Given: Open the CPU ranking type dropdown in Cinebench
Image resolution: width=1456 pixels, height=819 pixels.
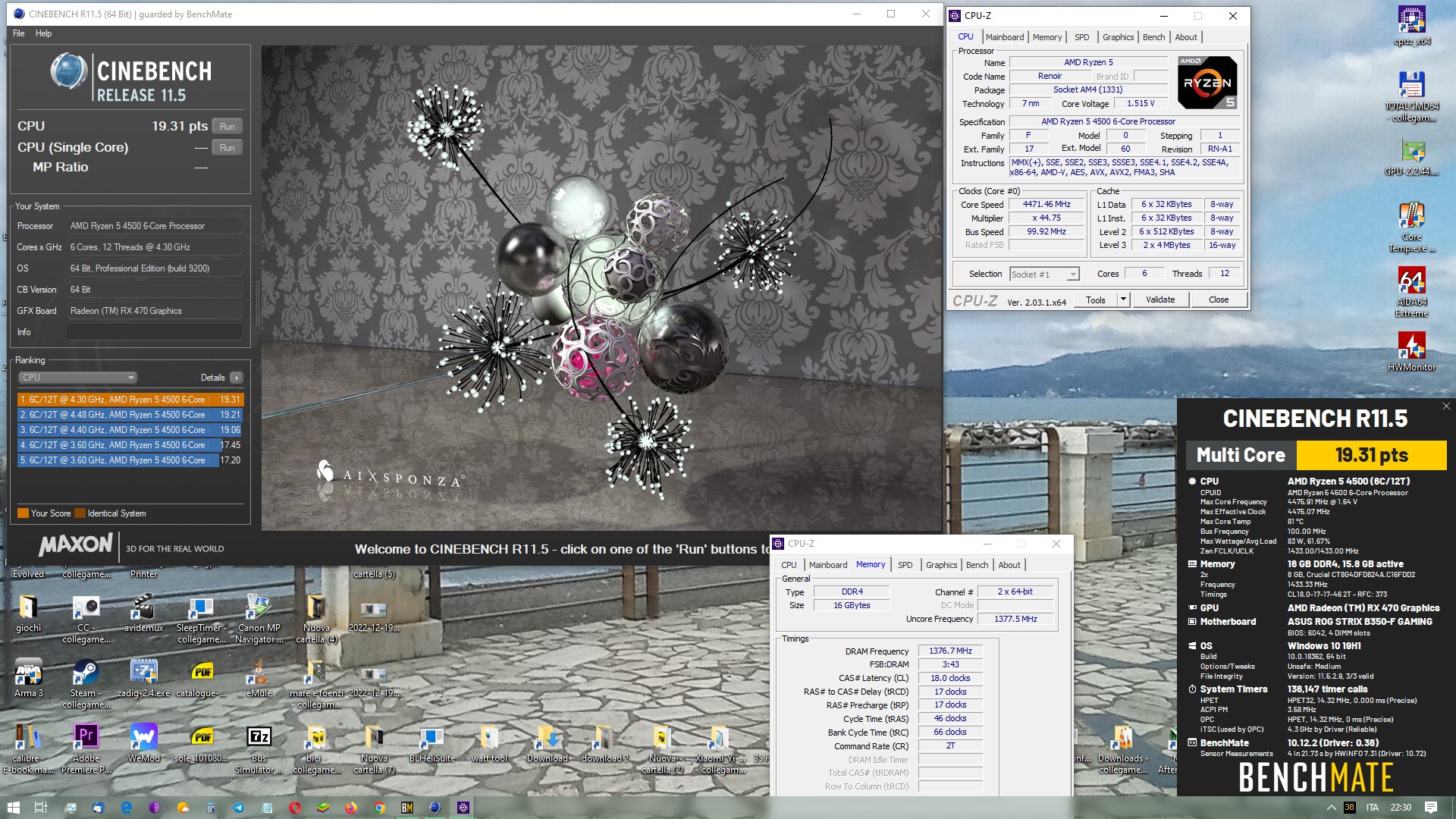Looking at the screenshot, I should pos(77,377).
